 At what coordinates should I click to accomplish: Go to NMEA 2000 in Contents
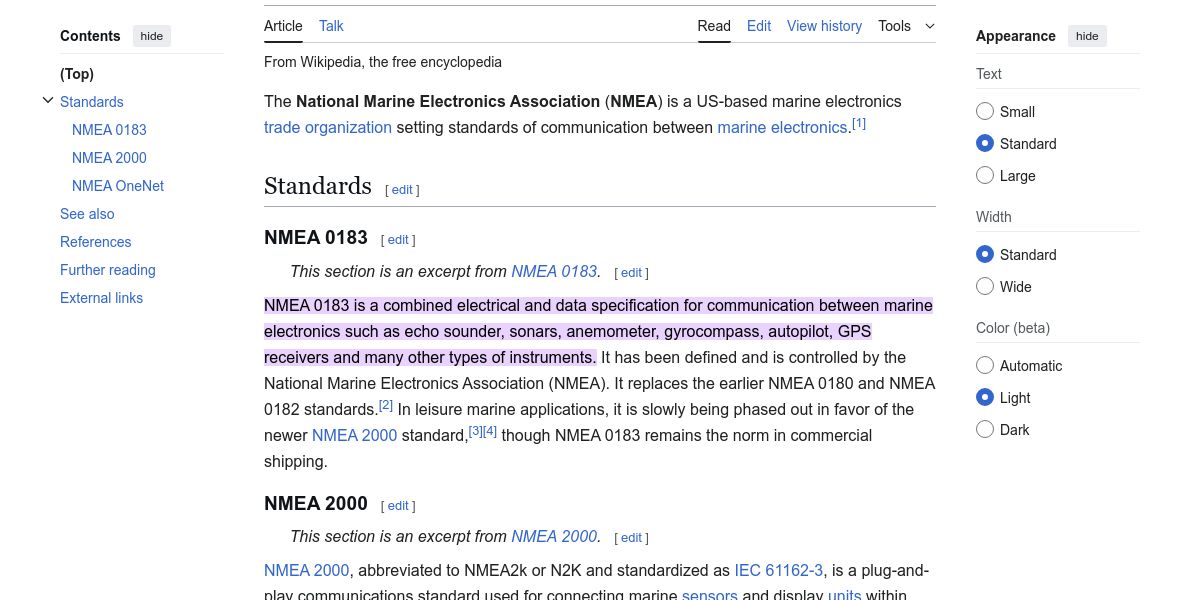[109, 158]
